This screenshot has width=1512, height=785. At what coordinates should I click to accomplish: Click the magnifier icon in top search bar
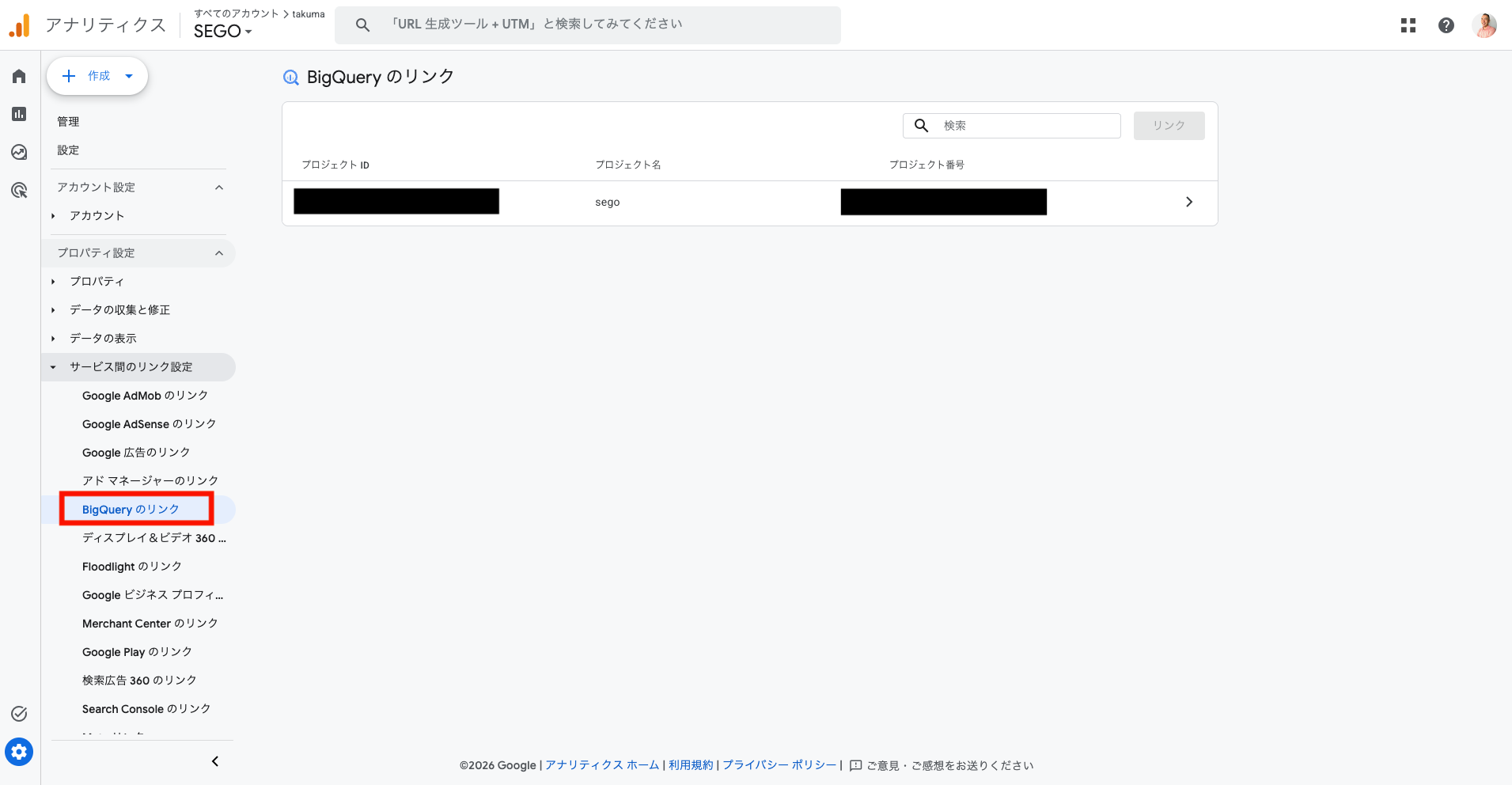pyautogui.click(x=362, y=25)
